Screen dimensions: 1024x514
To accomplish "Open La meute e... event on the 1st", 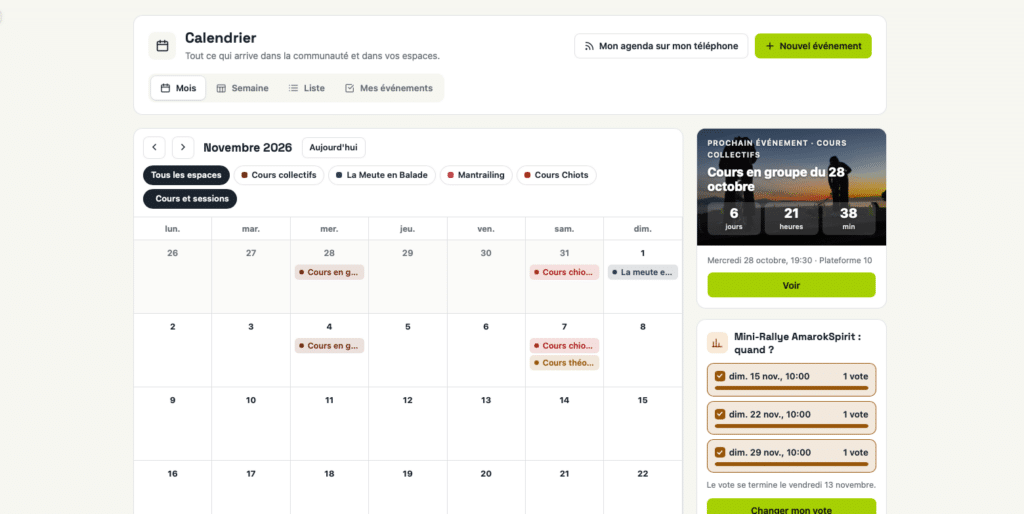I will (643, 272).
